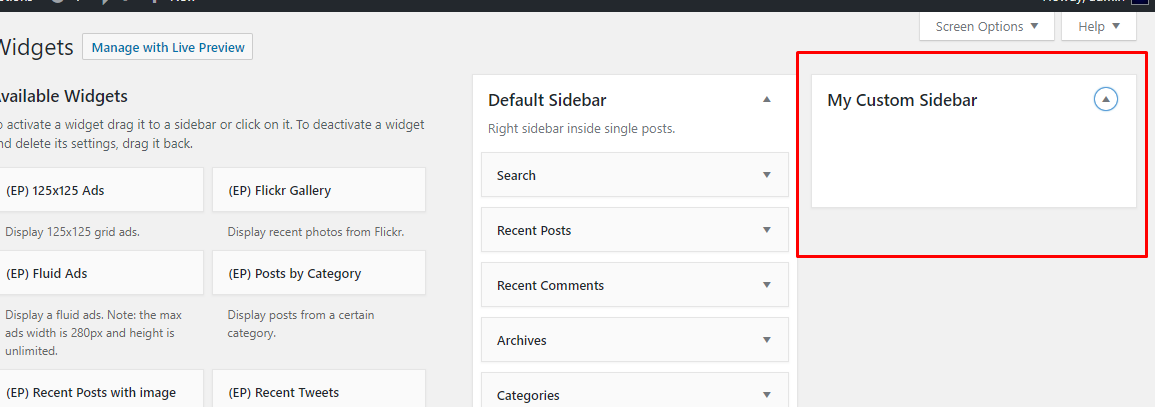
Task: Collapse My Custom Sidebar with circled arrow
Action: coord(1105,99)
